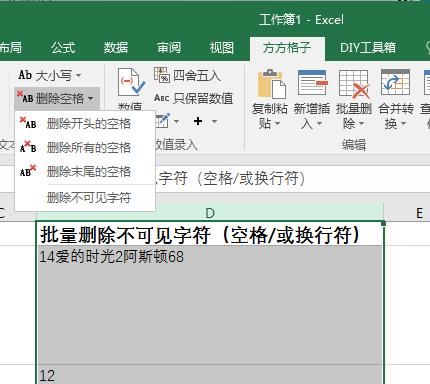This screenshot has height=384, width=430.
Task: Open the DIY工具箱 tab
Action: click(x=368, y=48)
